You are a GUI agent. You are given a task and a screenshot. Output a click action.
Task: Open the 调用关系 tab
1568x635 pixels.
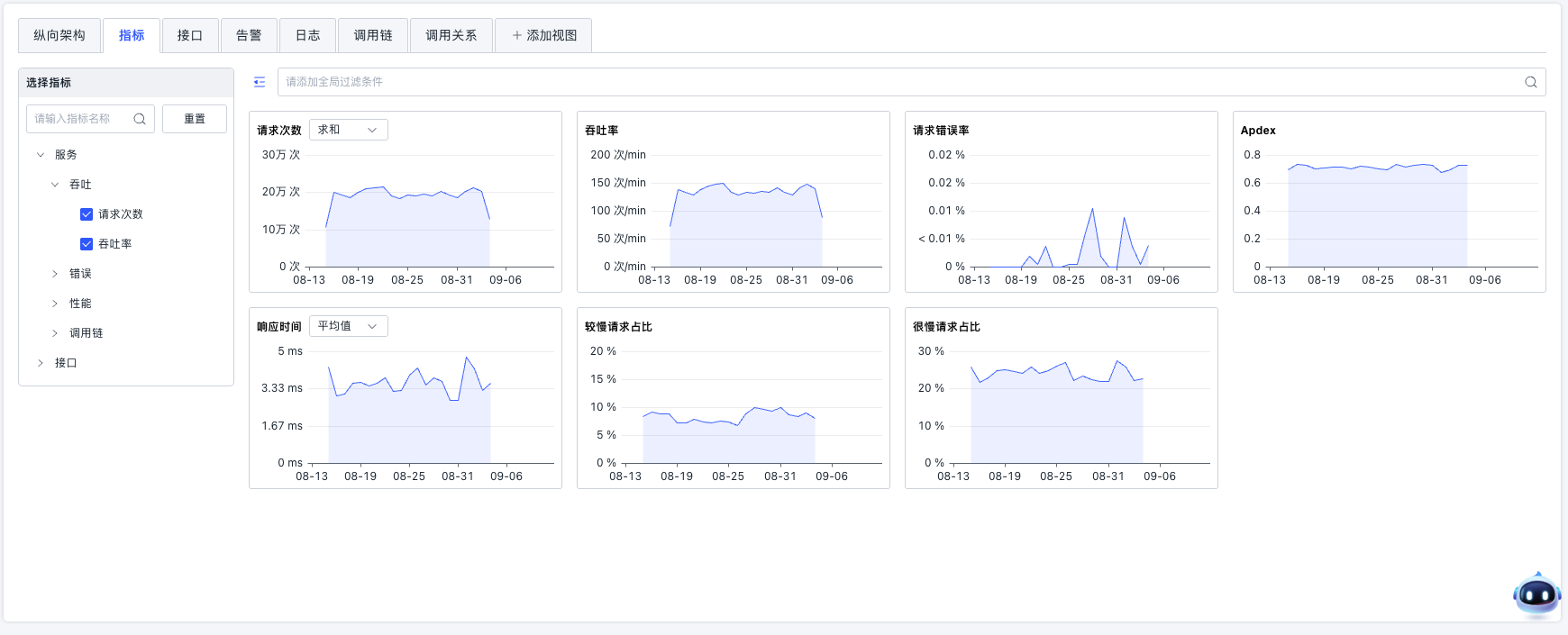tap(451, 35)
